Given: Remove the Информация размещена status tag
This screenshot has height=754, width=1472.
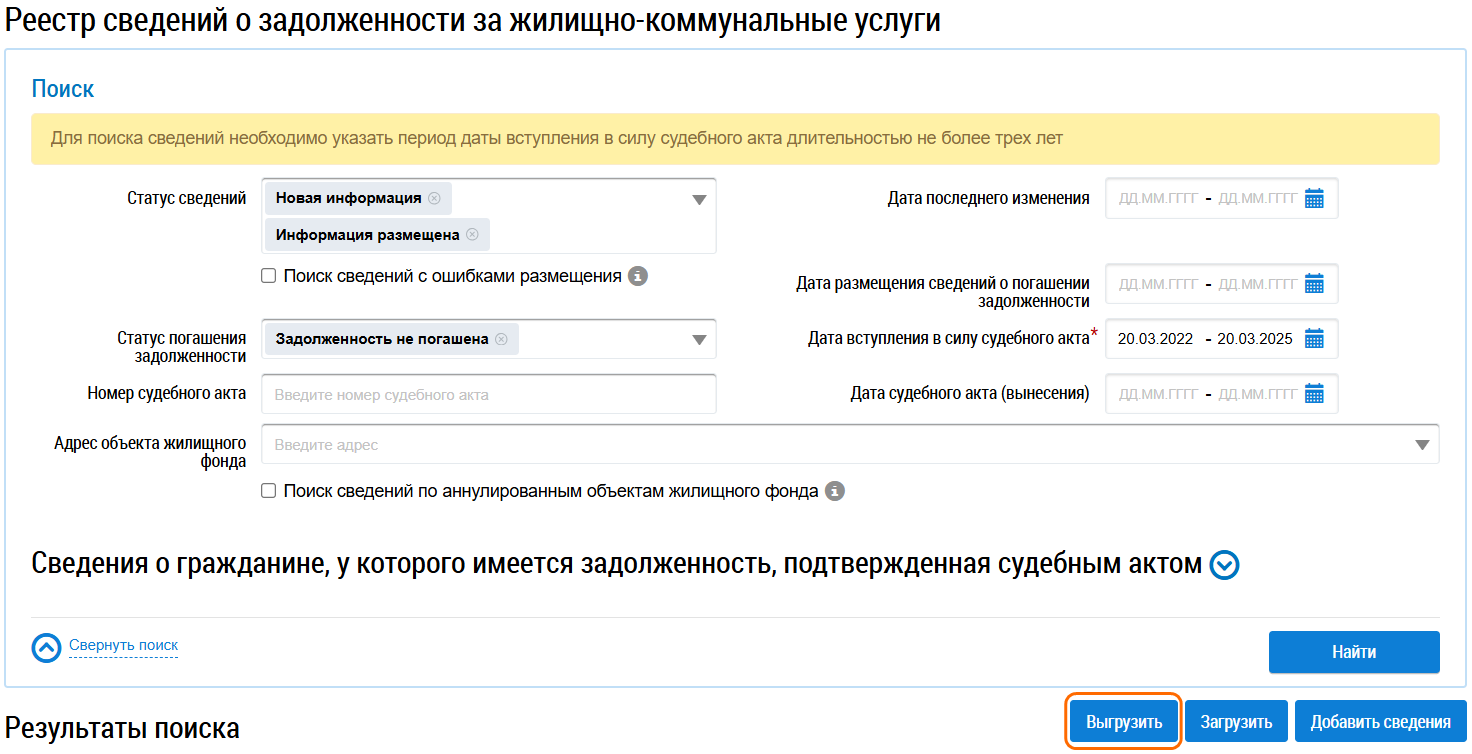Looking at the screenshot, I should [x=472, y=235].
